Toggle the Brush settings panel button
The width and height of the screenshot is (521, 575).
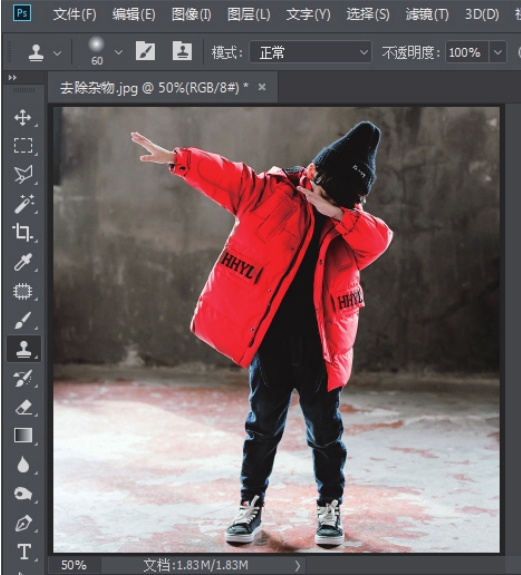pyautogui.click(x=145, y=51)
